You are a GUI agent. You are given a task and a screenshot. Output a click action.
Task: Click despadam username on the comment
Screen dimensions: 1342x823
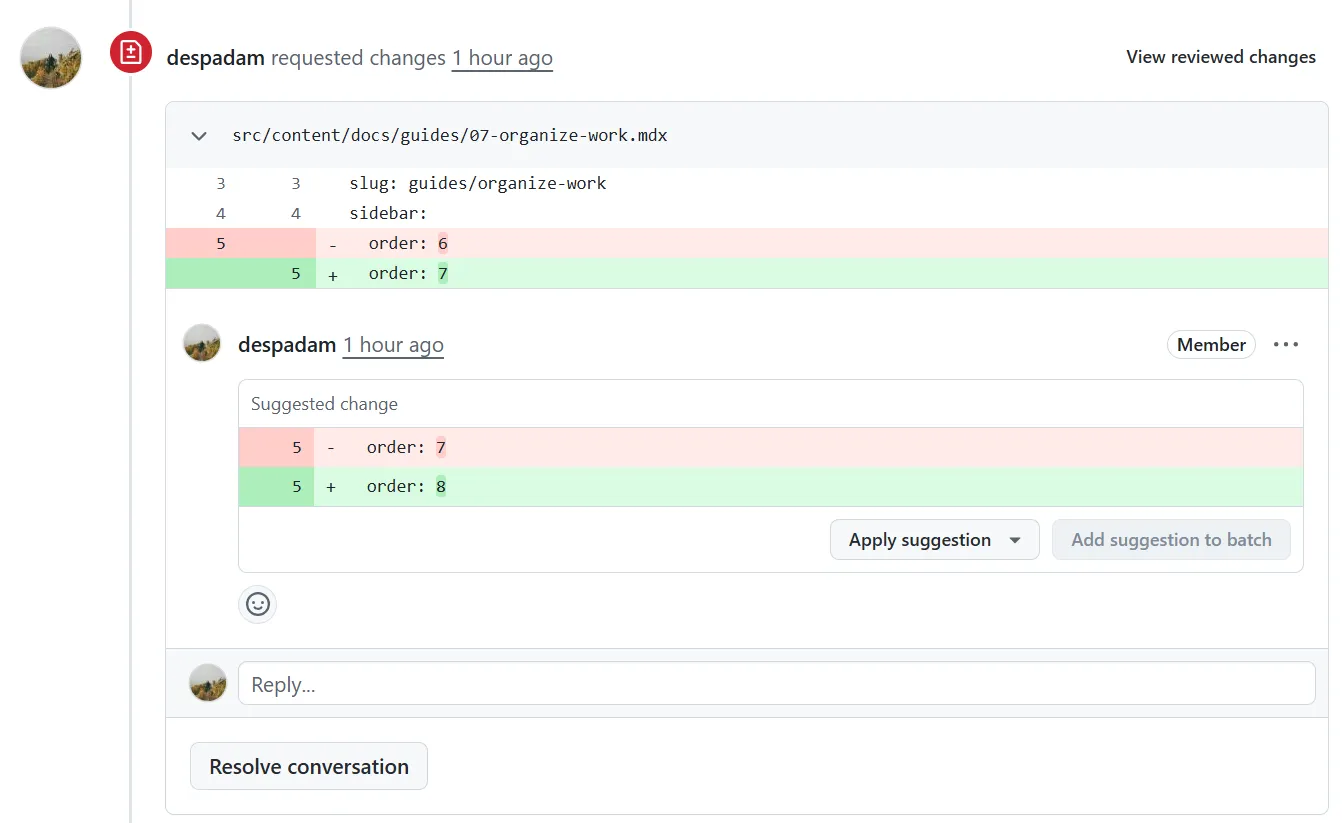click(x=287, y=345)
